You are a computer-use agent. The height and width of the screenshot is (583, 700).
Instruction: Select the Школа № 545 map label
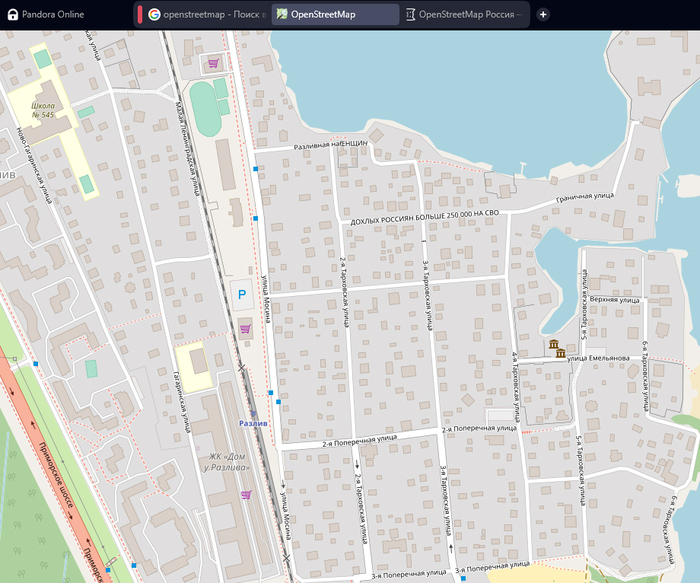pos(42,110)
